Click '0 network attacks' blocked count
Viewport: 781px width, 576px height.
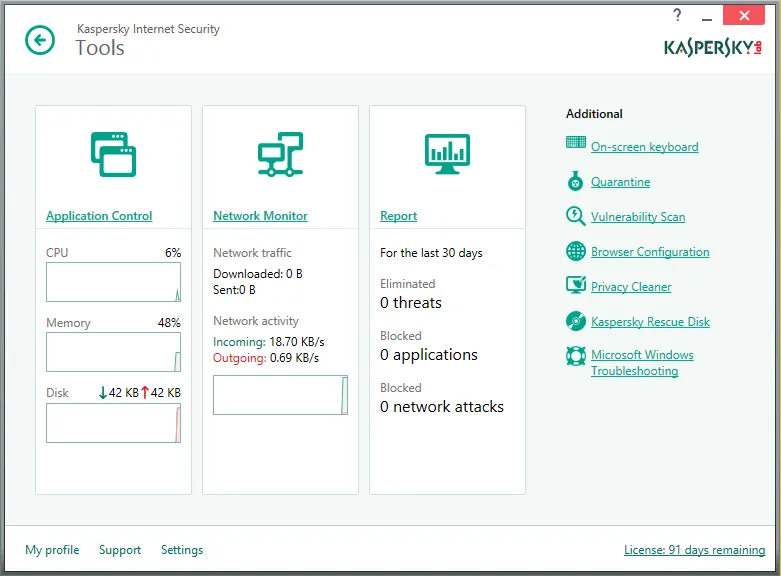(442, 407)
